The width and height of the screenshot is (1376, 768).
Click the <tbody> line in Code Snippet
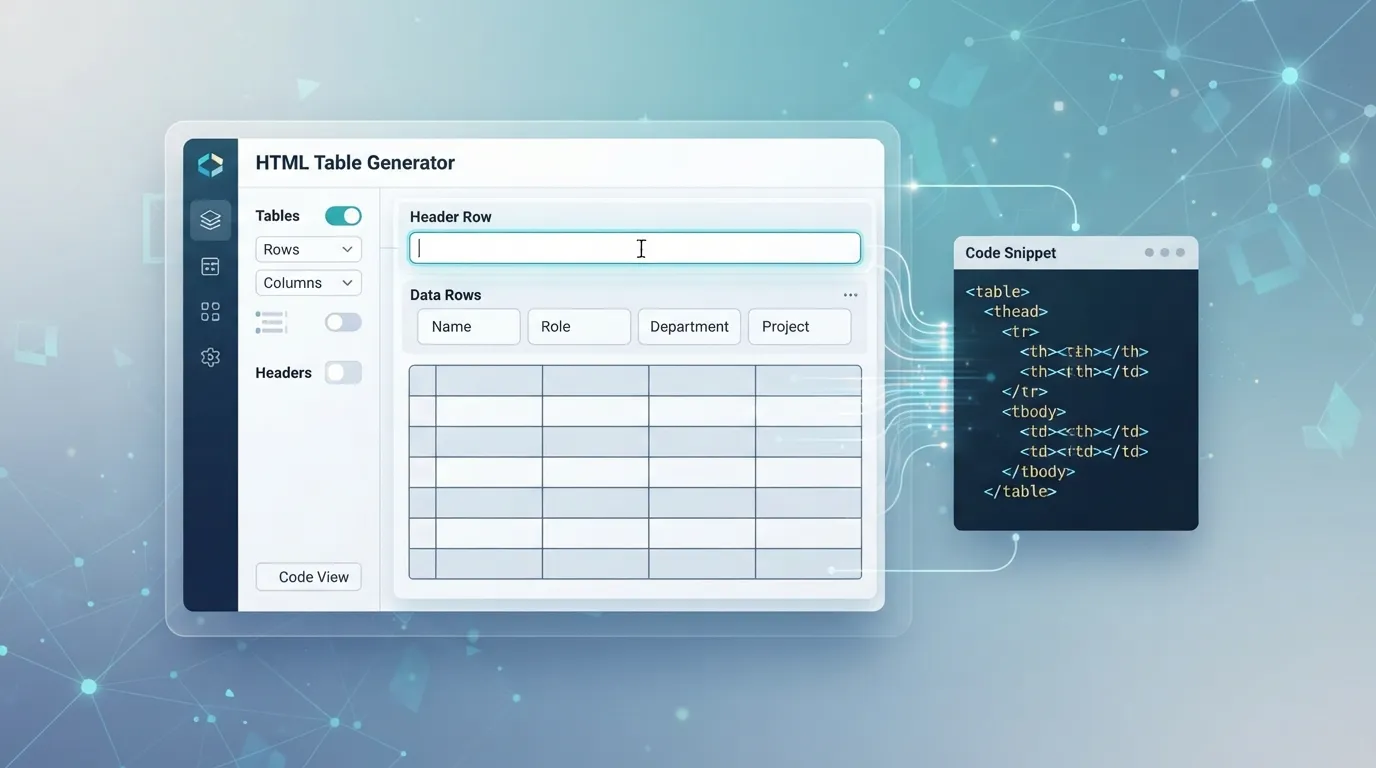tap(1034, 412)
